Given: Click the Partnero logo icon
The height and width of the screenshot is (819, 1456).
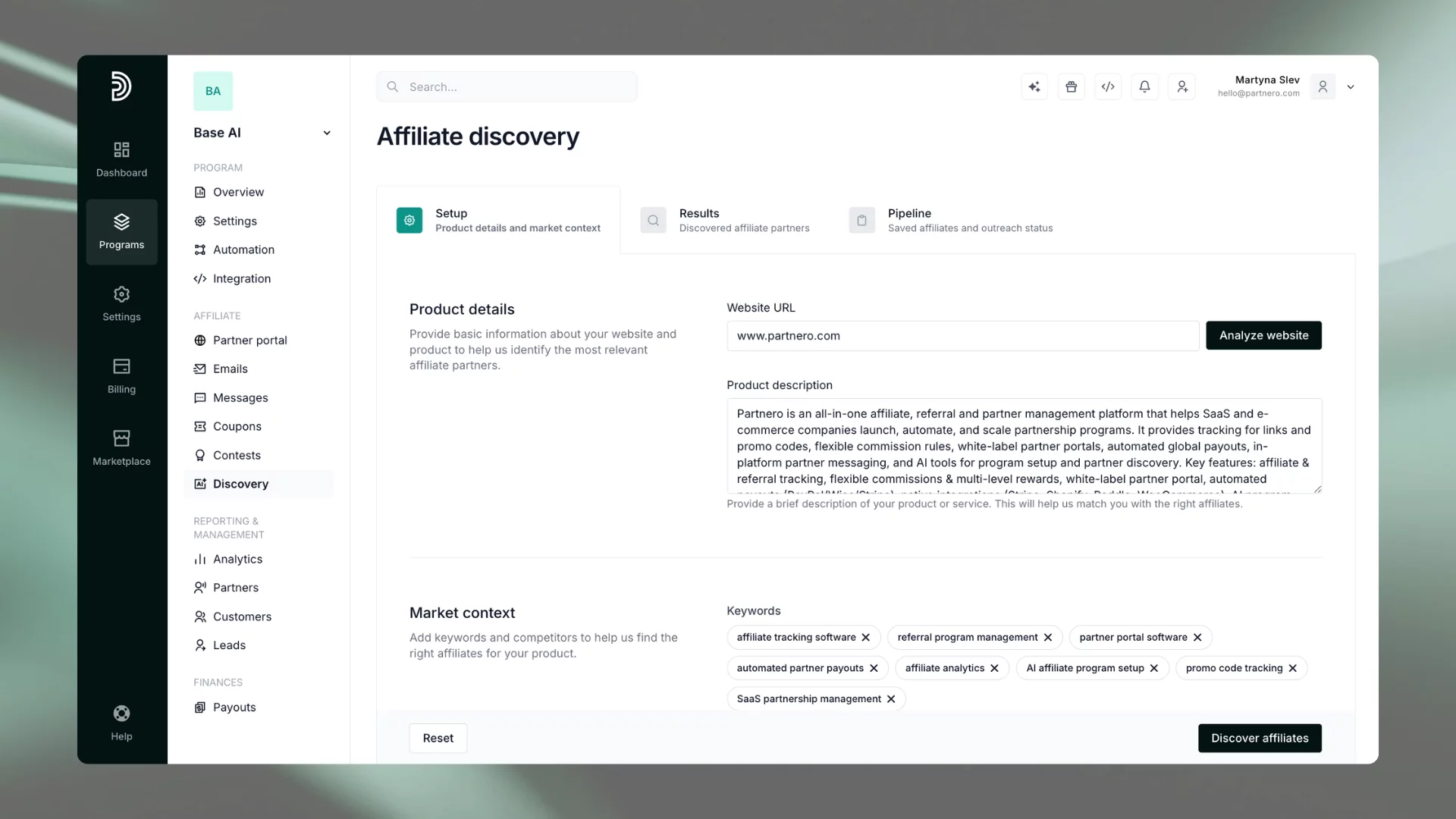Looking at the screenshot, I should click(x=121, y=86).
